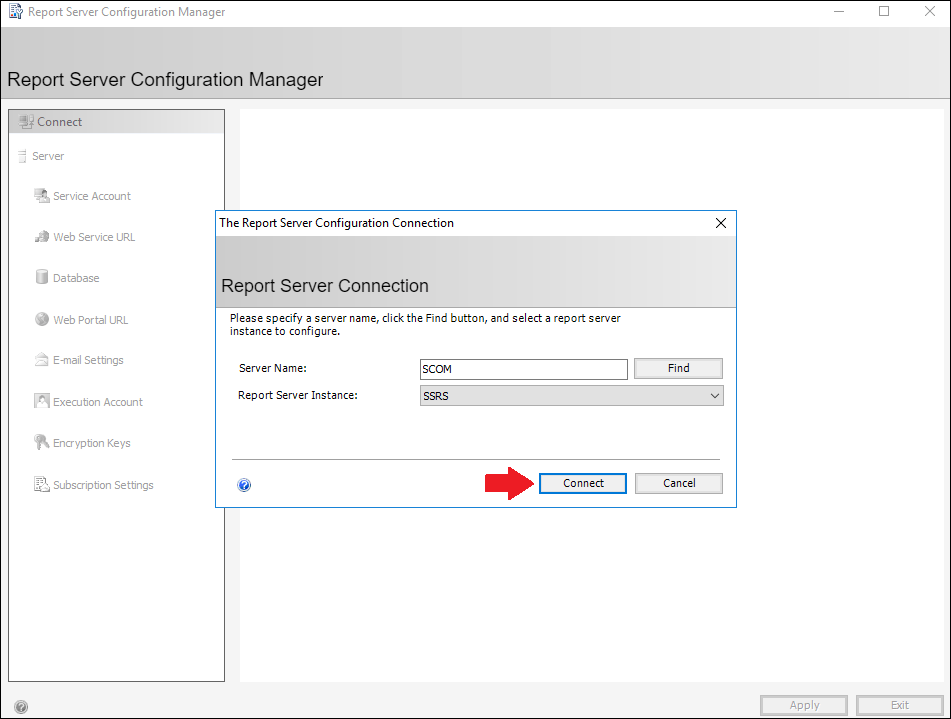951x719 pixels.
Task: Click the Web Portal URL globe icon
Action: (42, 319)
